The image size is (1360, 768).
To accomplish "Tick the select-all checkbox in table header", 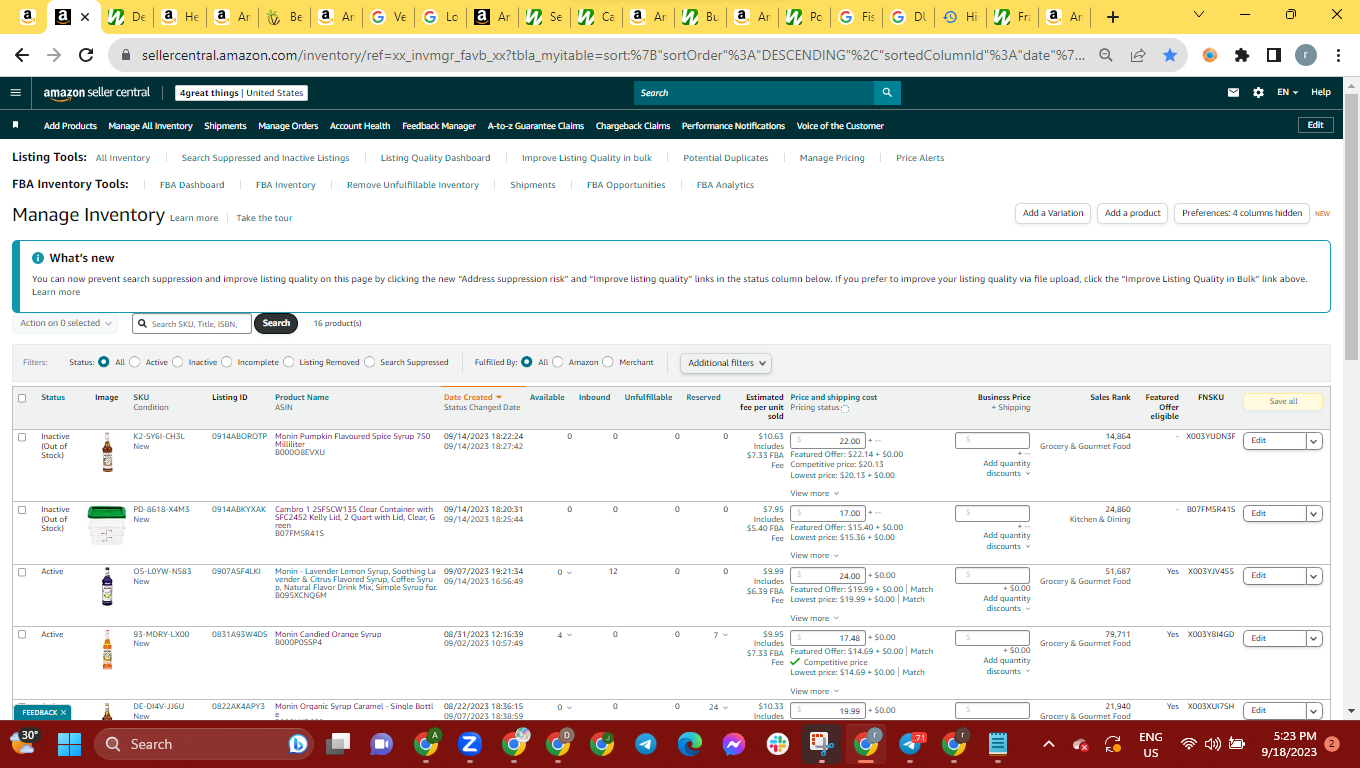I will (22, 398).
